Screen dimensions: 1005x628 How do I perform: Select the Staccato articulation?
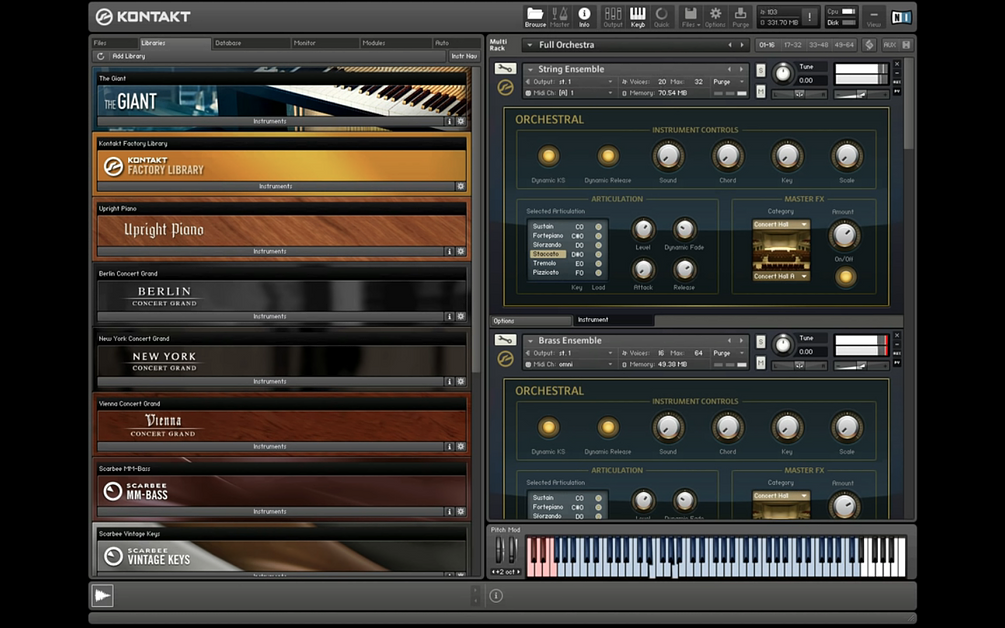point(548,255)
